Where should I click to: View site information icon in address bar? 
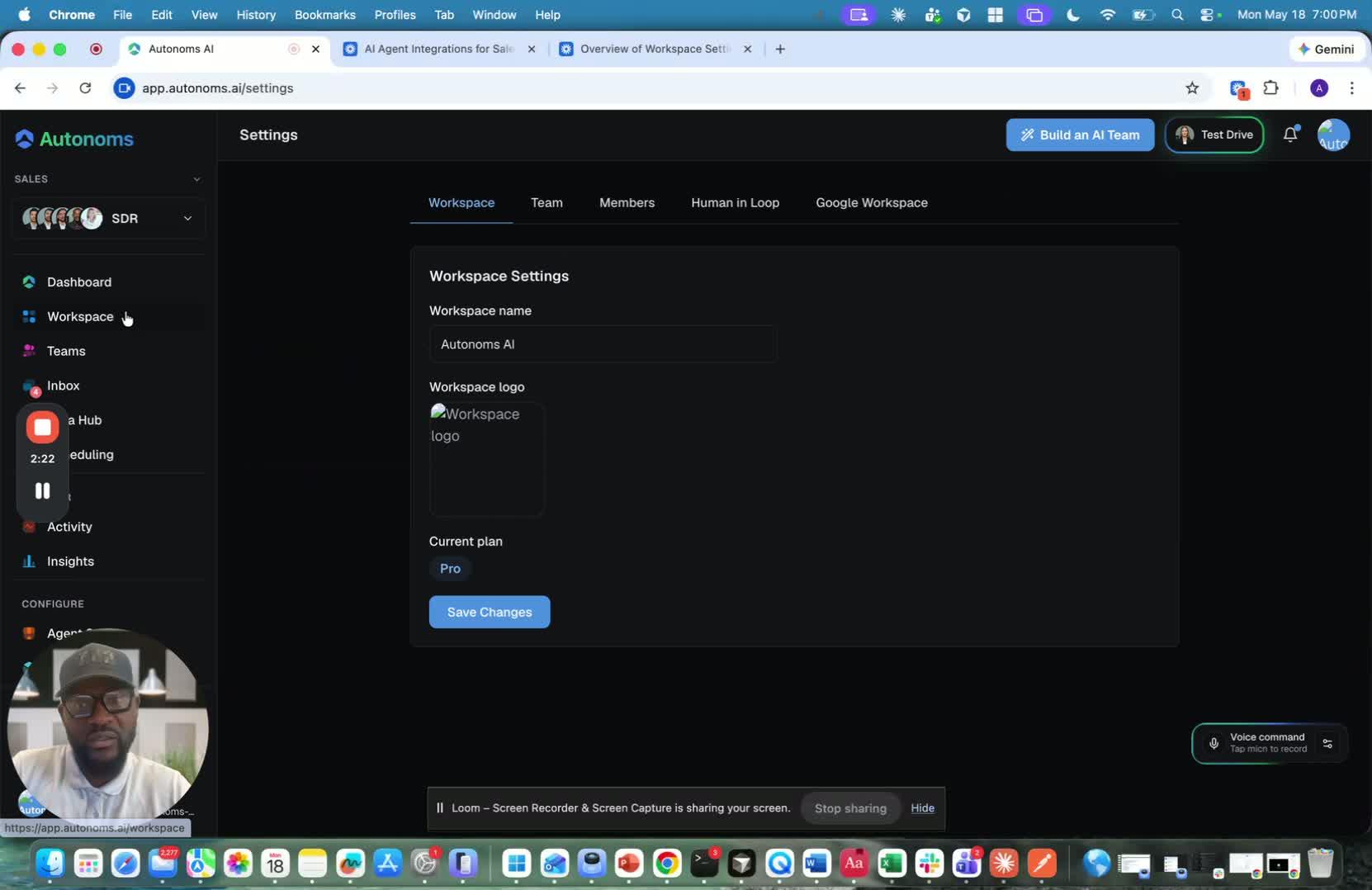(124, 88)
